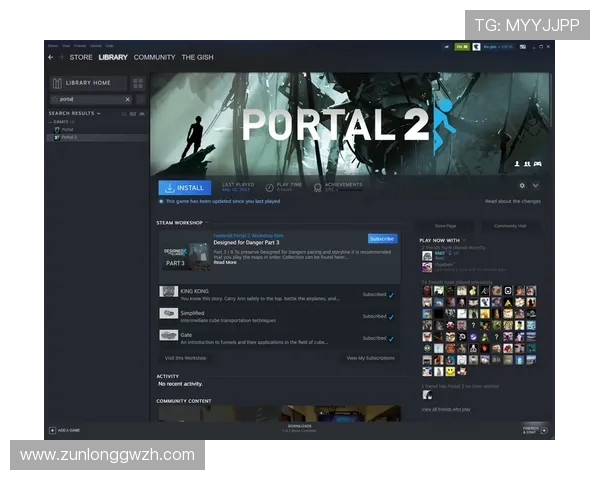Go forward with the right arrow

tap(61, 57)
